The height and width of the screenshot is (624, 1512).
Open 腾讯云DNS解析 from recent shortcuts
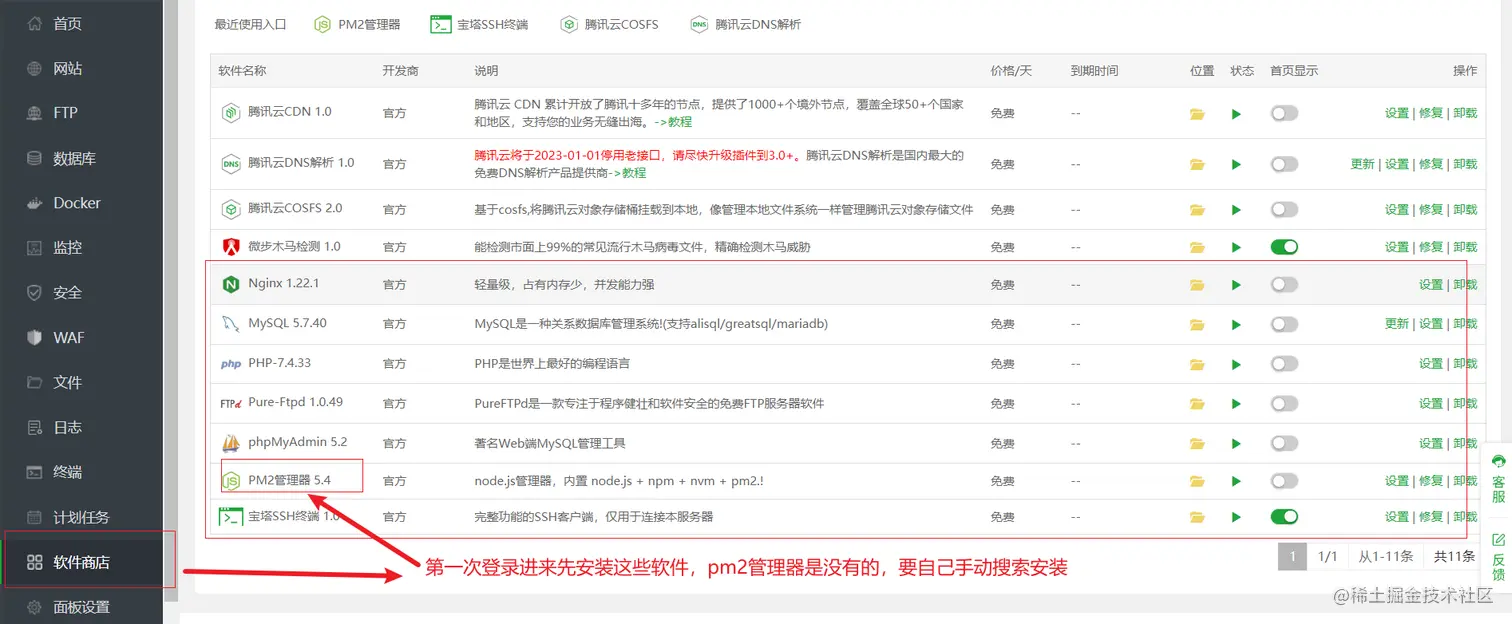pyautogui.click(x=745, y=24)
